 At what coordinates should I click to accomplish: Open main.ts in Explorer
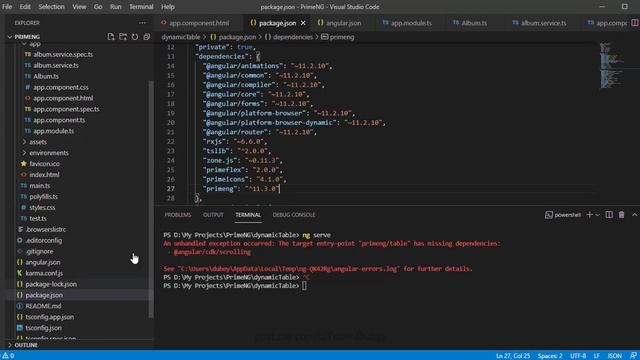pos(40,186)
